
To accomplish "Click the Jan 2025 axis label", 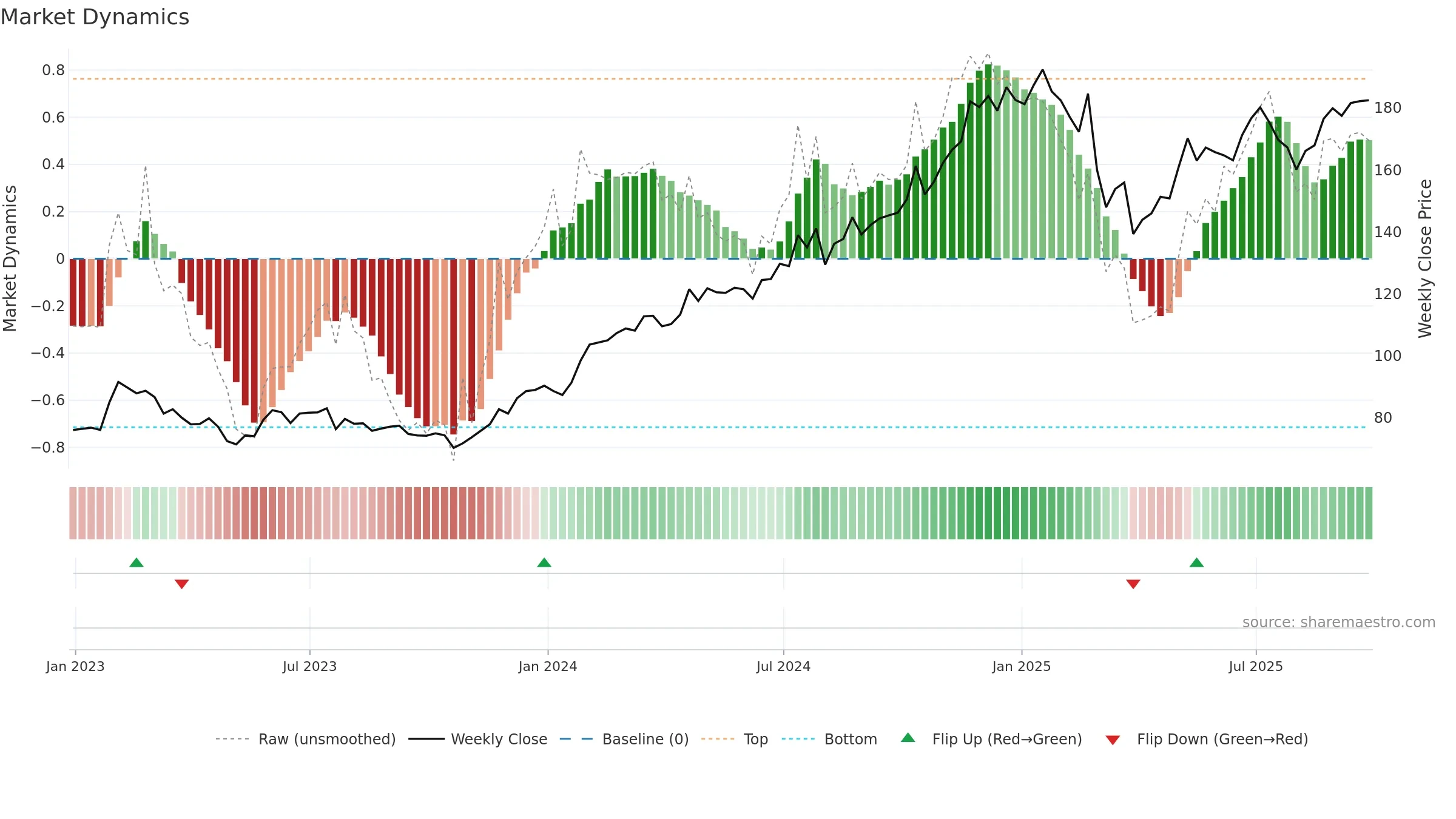I will pos(1022,666).
